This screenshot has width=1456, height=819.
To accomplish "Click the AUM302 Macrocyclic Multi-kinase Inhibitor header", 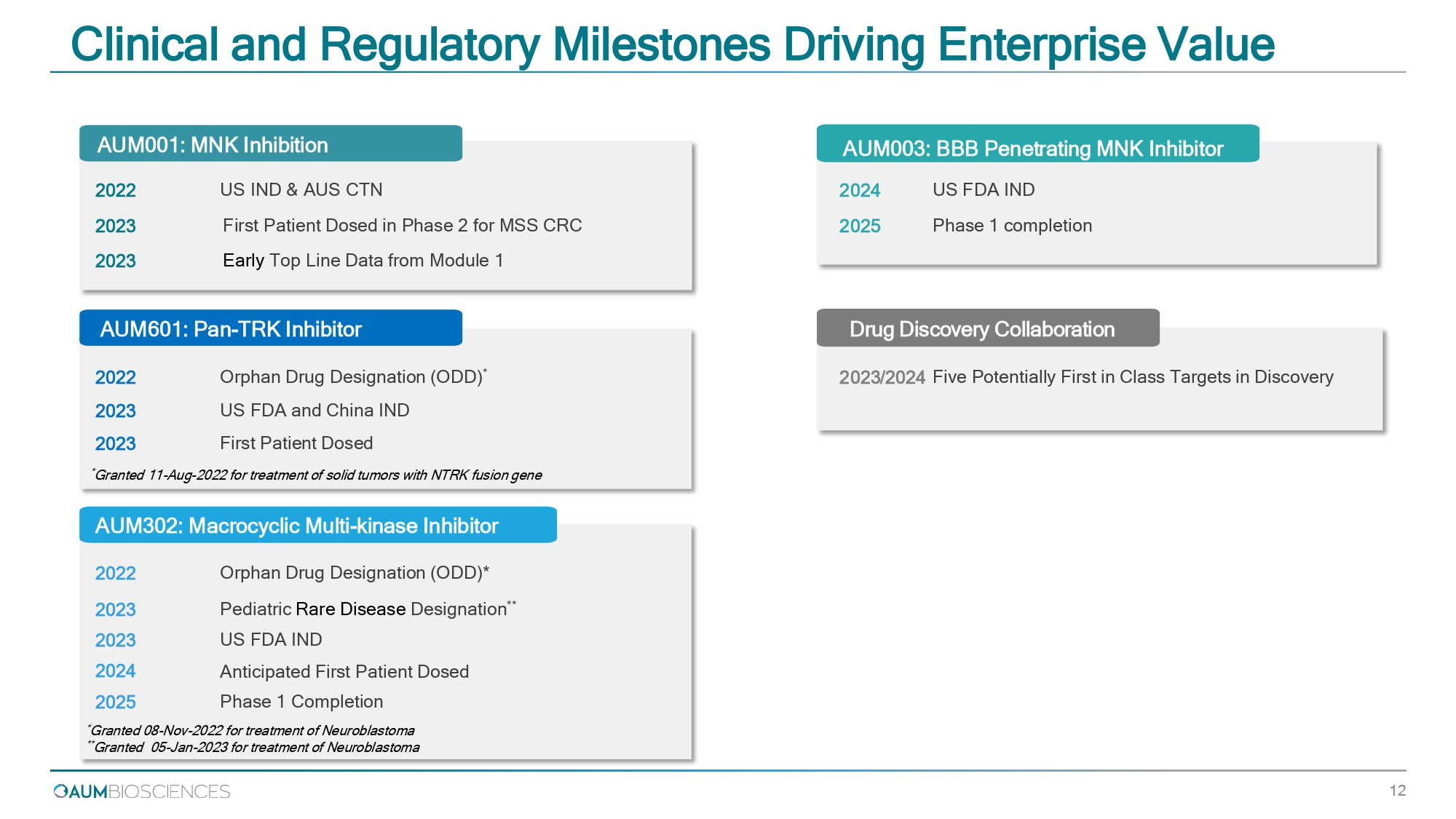I will [x=318, y=525].
